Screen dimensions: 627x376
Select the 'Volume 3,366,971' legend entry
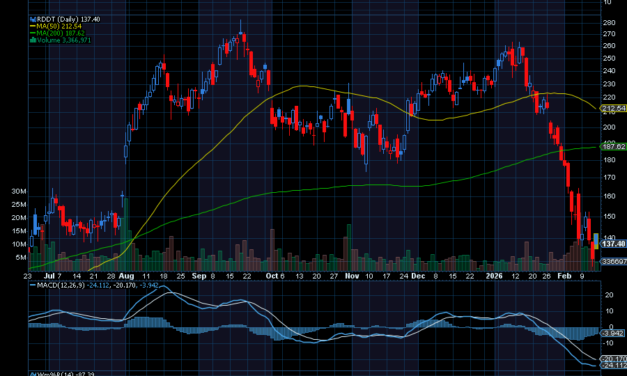[64, 40]
